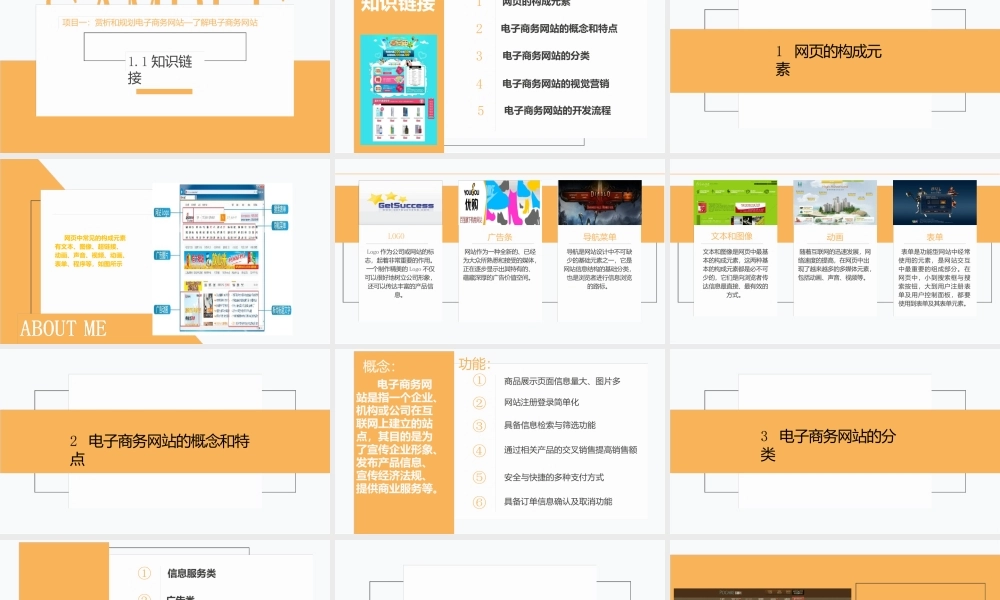Click '电子商务网站的视觉营销' list item
Image resolution: width=1000 pixels, height=600 pixels.
pyautogui.click(x=555, y=84)
